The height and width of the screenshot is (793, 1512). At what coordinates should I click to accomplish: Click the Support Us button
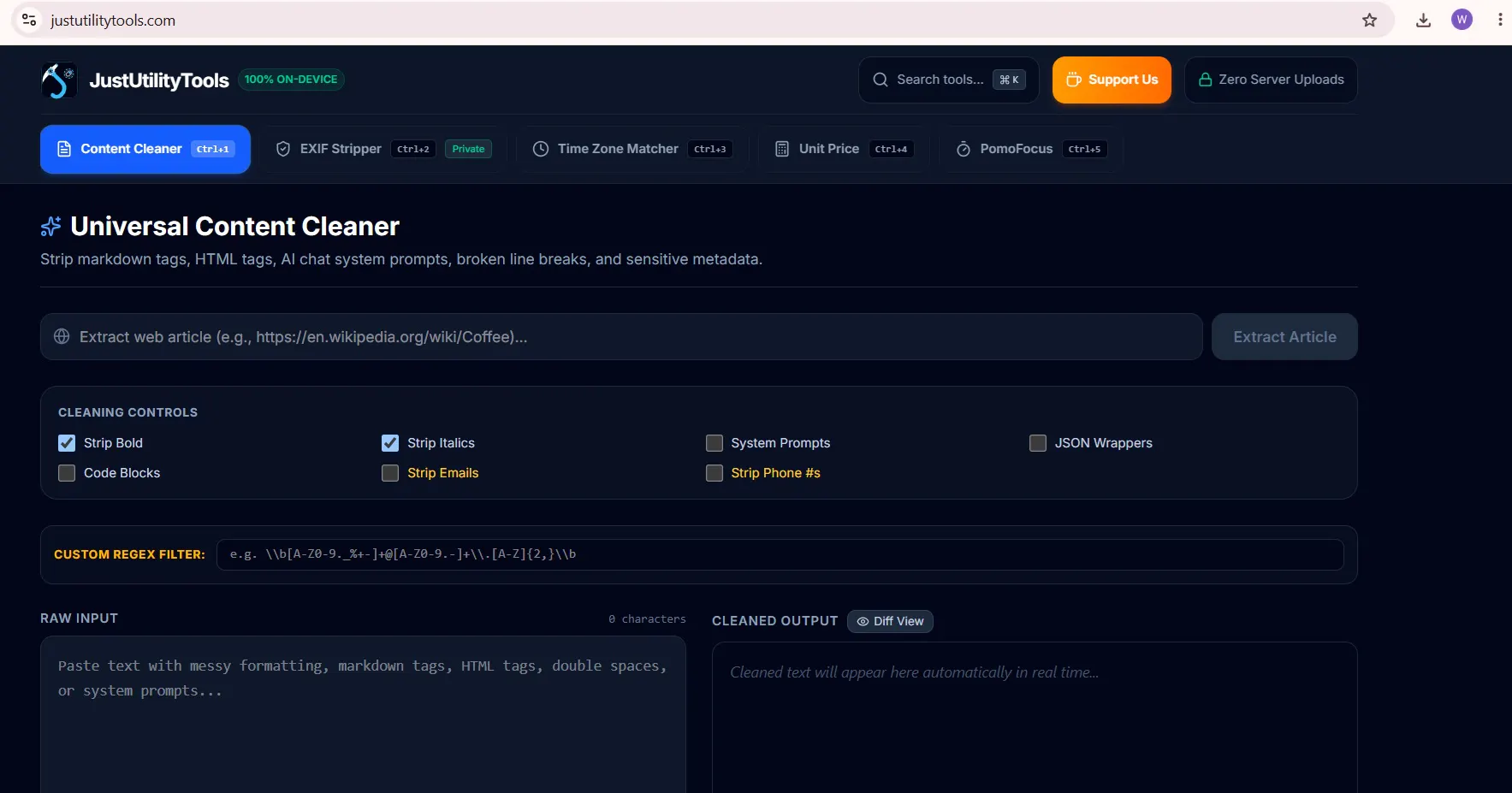tap(1112, 80)
